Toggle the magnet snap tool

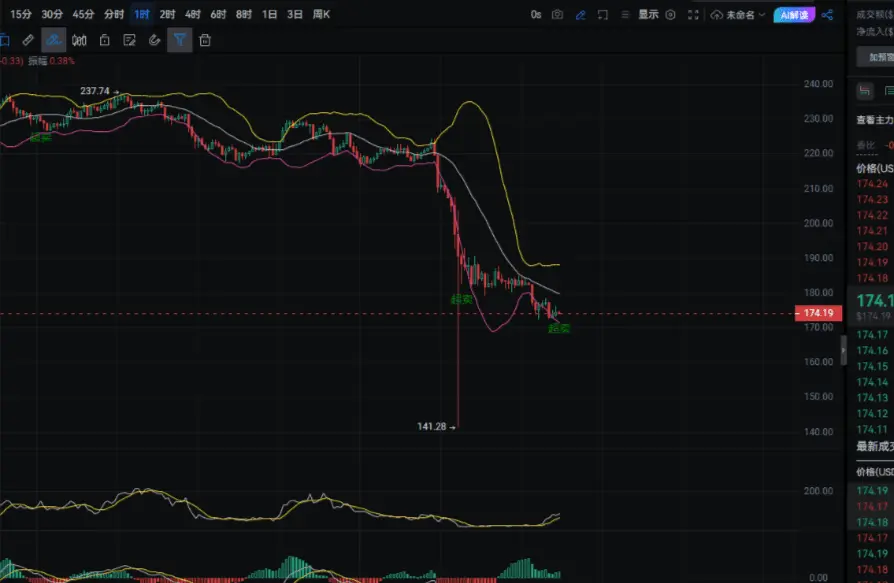click(155, 40)
